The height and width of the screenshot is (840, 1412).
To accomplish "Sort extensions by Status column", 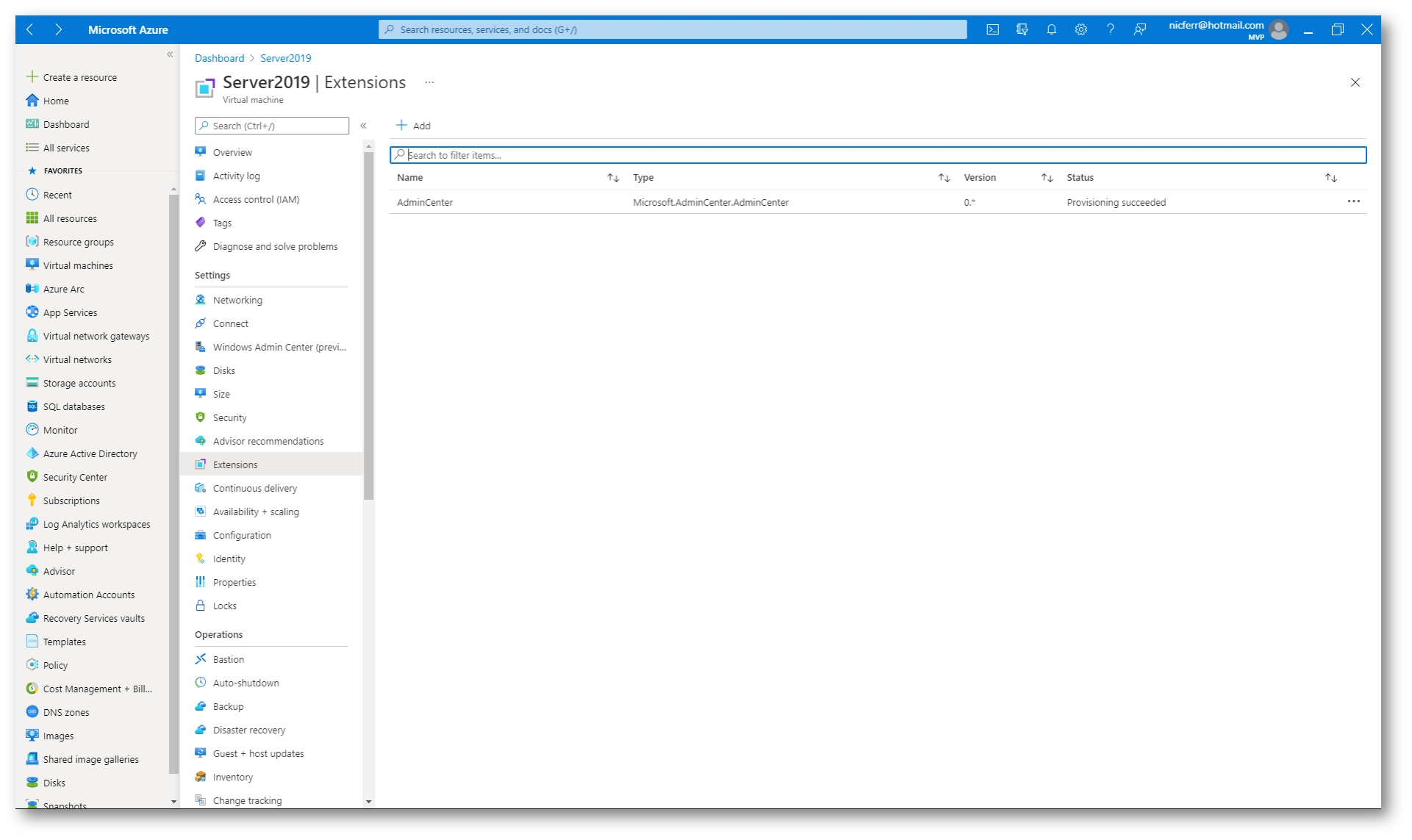I will [1331, 178].
